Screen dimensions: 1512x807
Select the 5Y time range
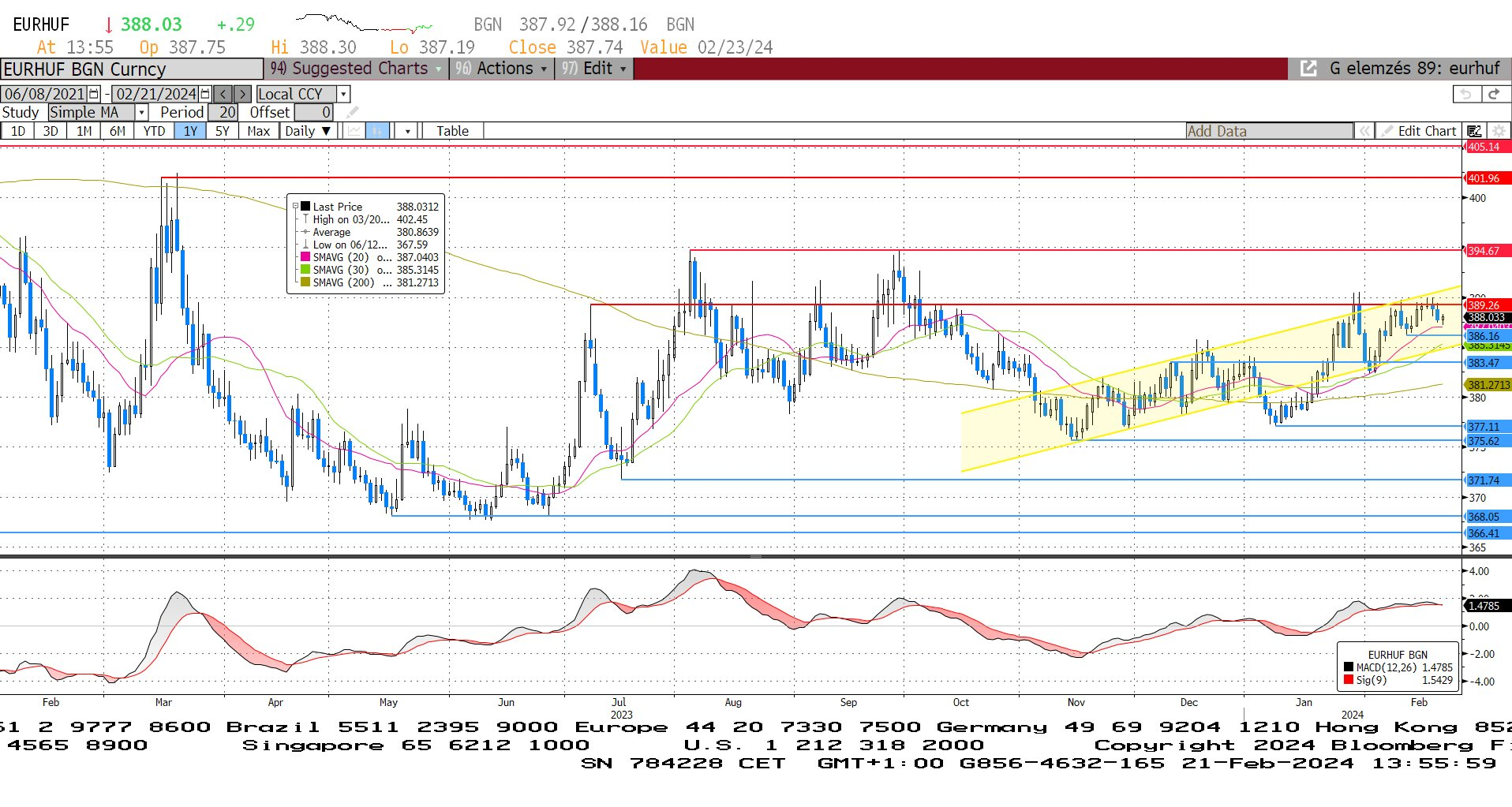click(223, 131)
